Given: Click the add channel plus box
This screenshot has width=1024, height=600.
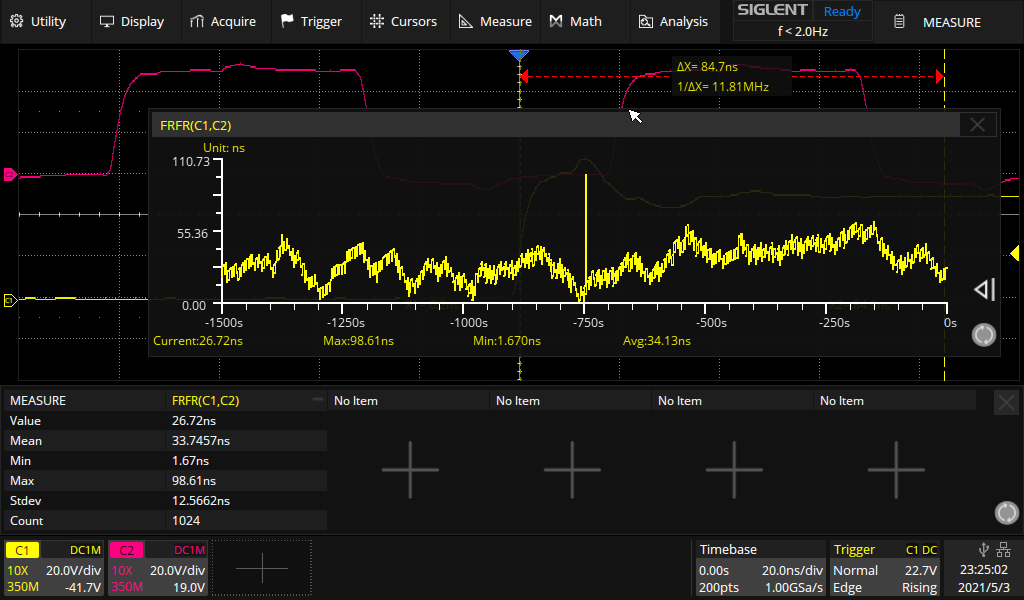Looking at the screenshot, I should click(262, 568).
